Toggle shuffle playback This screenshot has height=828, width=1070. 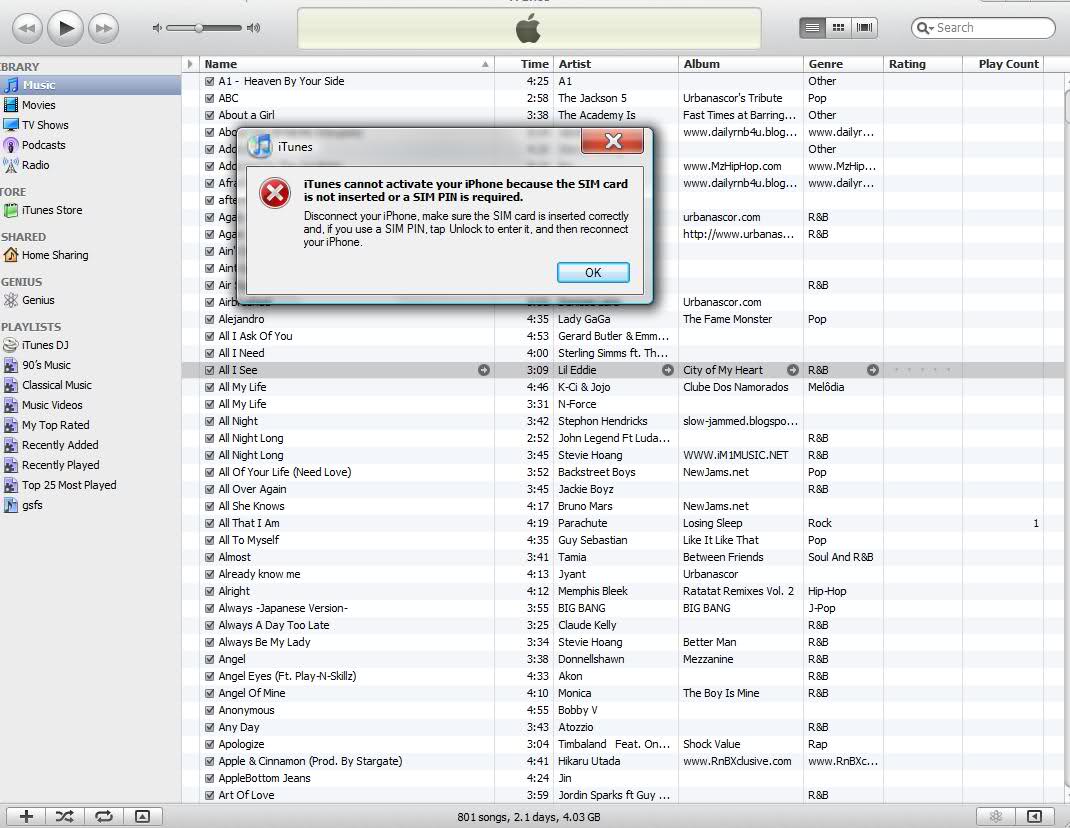pos(65,816)
